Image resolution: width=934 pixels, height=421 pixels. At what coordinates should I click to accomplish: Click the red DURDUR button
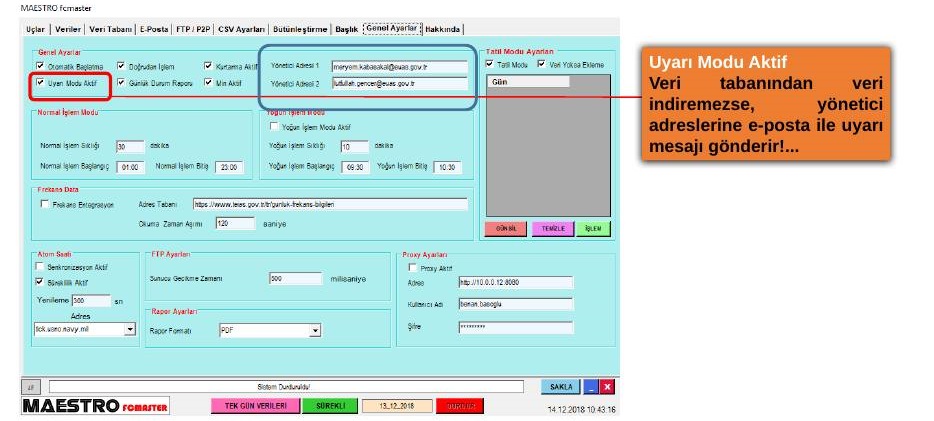pyautogui.click(x=460, y=406)
